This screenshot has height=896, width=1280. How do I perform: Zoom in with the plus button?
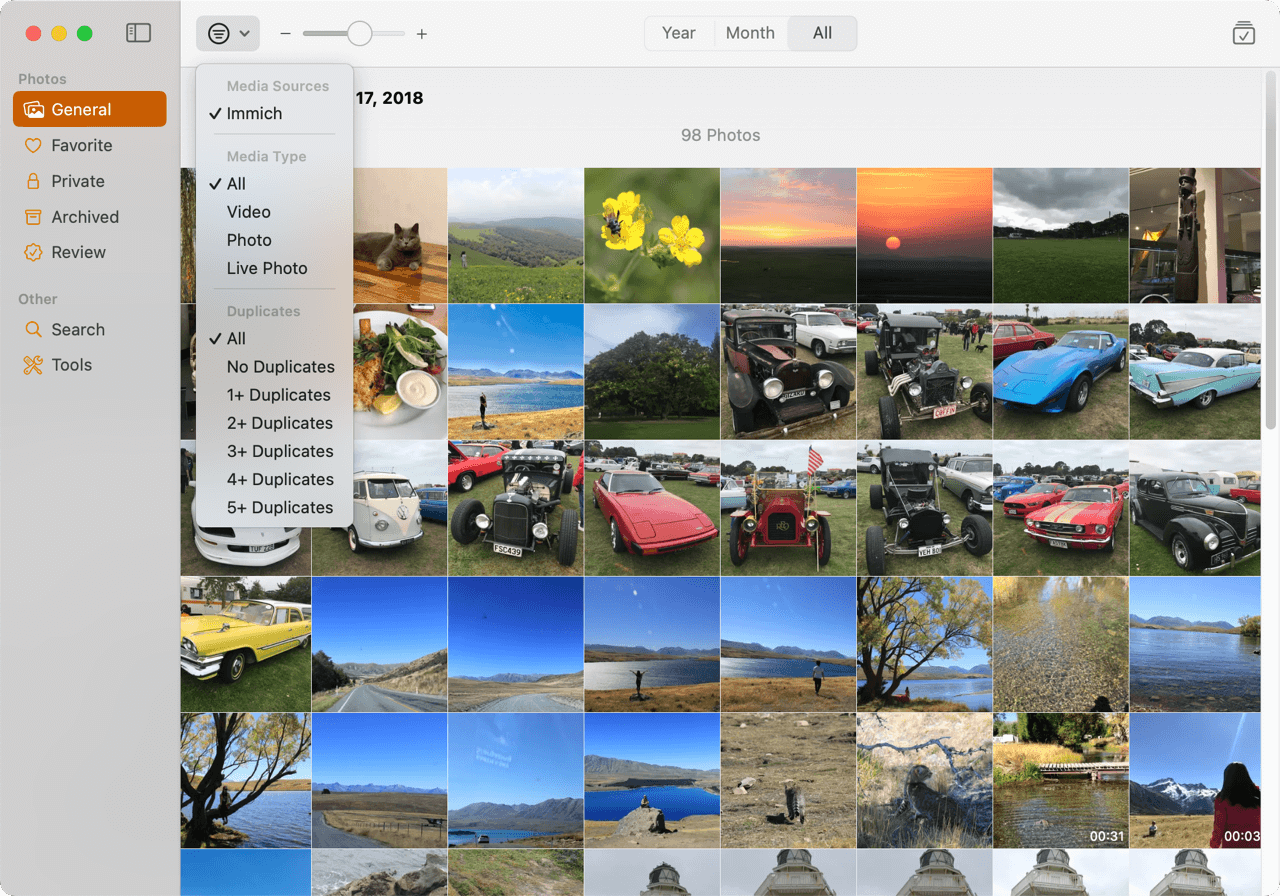pos(421,33)
